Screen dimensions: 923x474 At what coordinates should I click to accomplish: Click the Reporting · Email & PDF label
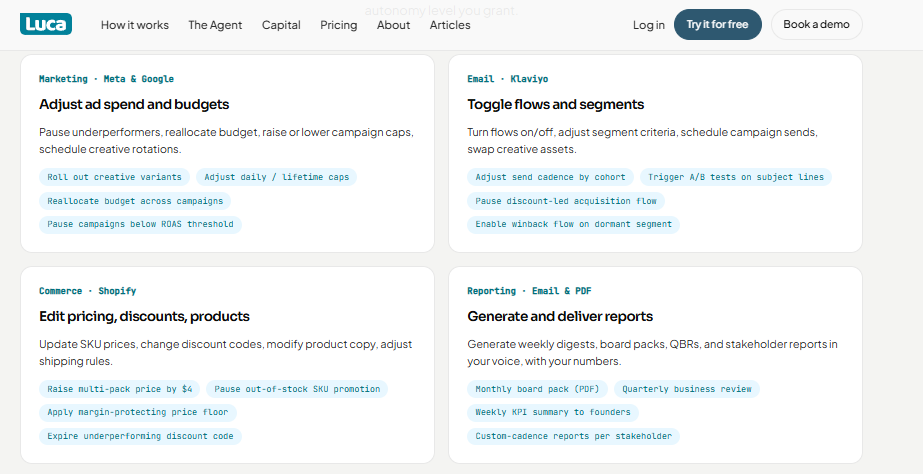click(529, 291)
